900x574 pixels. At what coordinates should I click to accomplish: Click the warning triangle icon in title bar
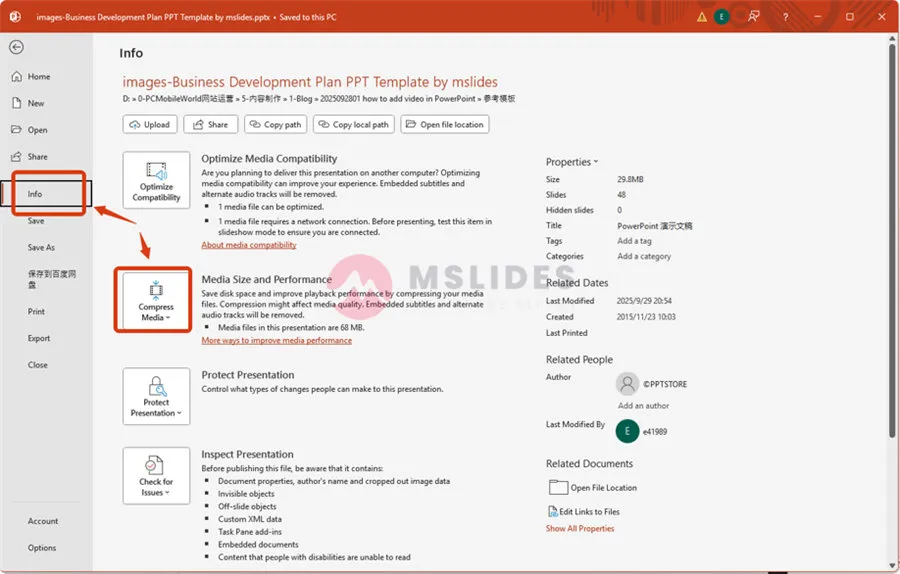pos(703,17)
